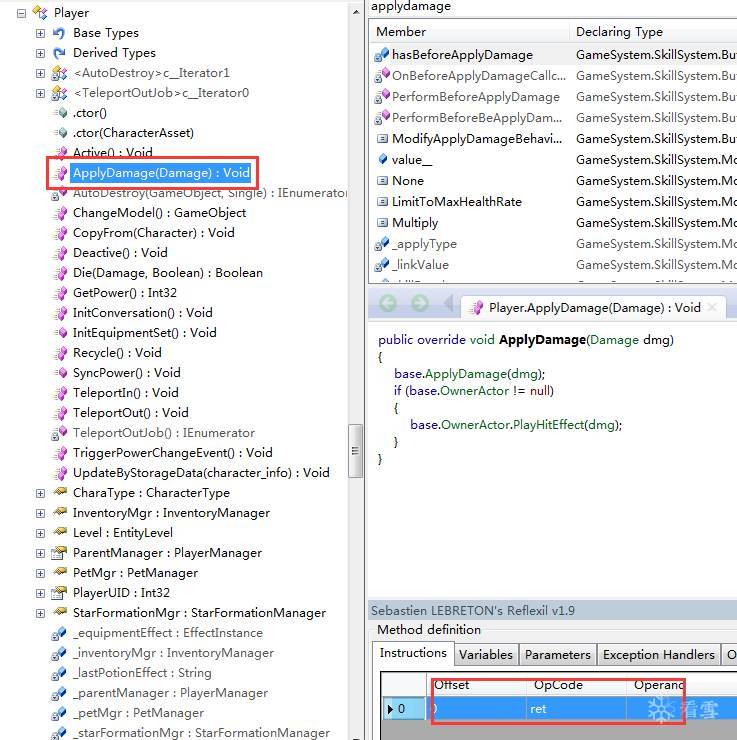Click the navigate forward green arrow

(x=420, y=303)
